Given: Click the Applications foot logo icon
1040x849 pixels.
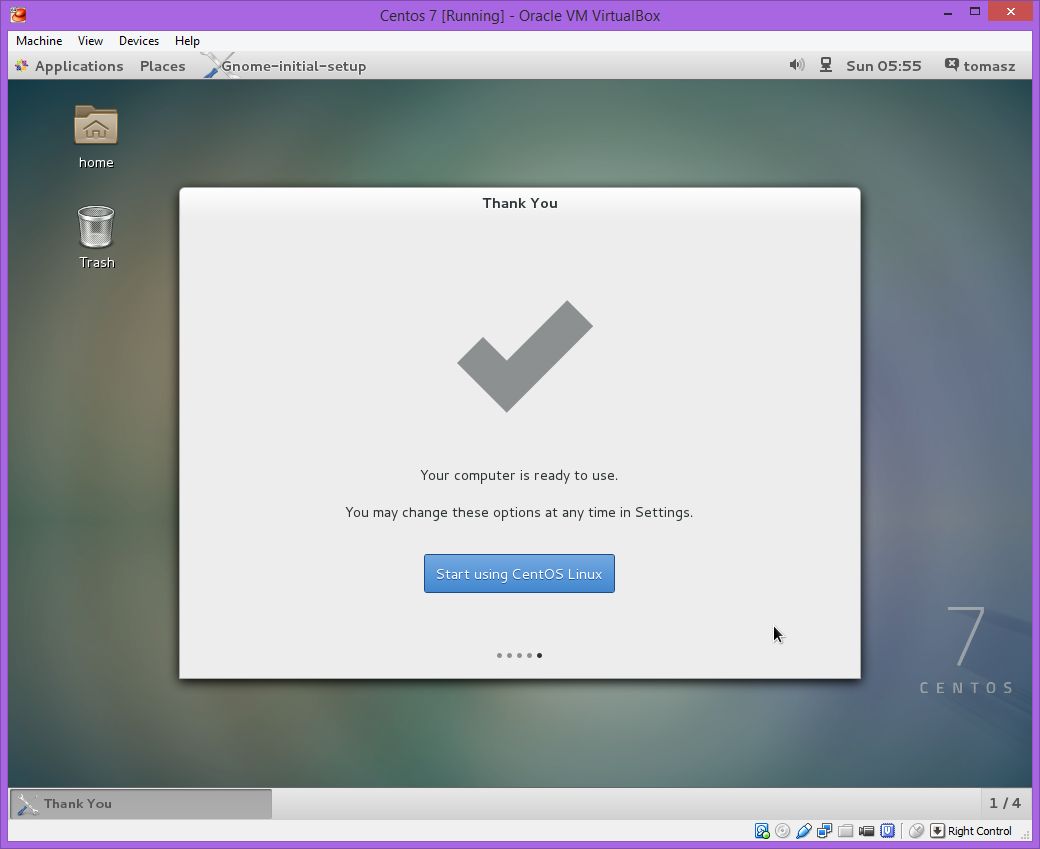Looking at the screenshot, I should 22,66.
